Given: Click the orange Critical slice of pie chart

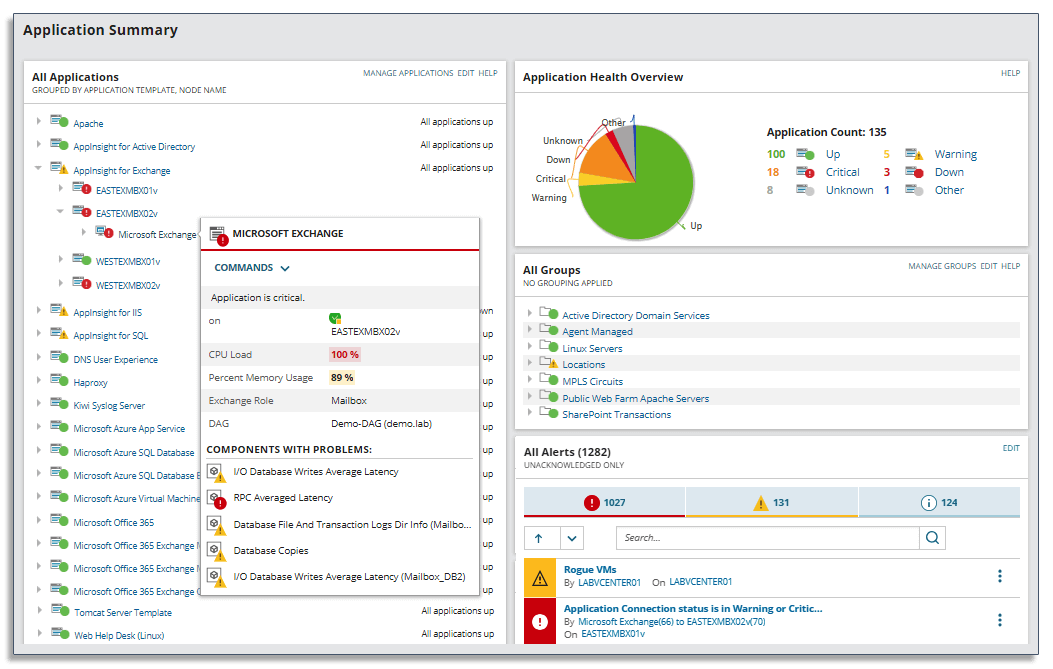Looking at the screenshot, I should 603,159.
